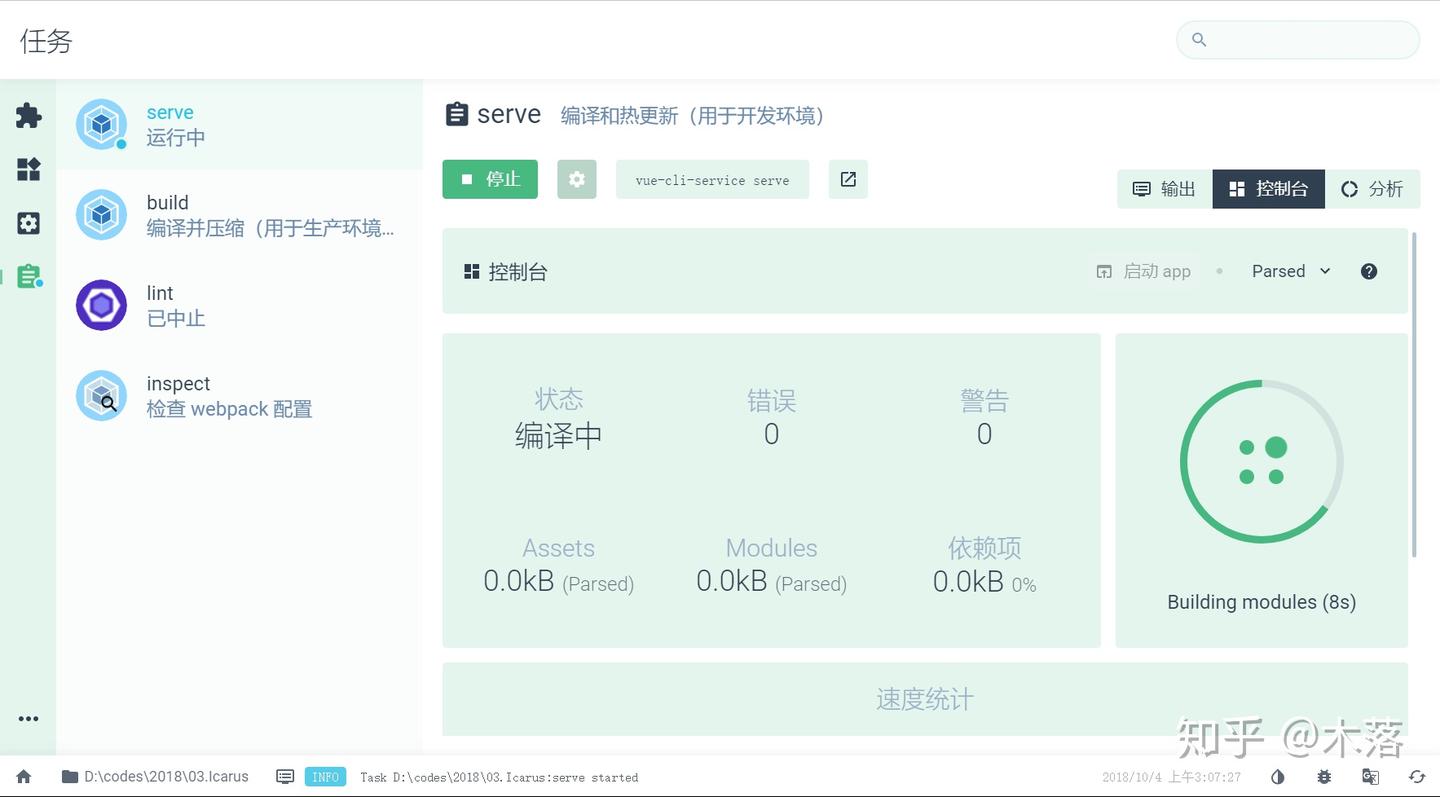Click the serve task webpack icon
The image size is (1440, 797).
101,124
